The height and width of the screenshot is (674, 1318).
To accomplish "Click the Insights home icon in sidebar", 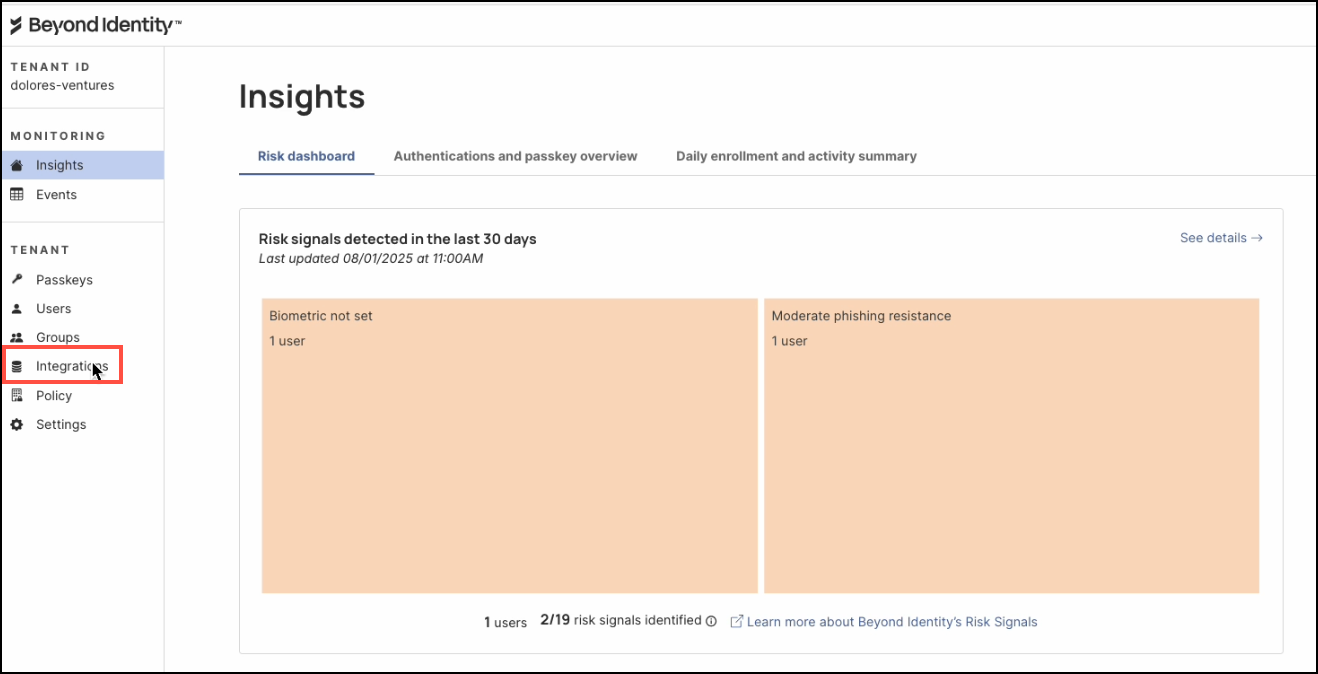I will pyautogui.click(x=16, y=165).
